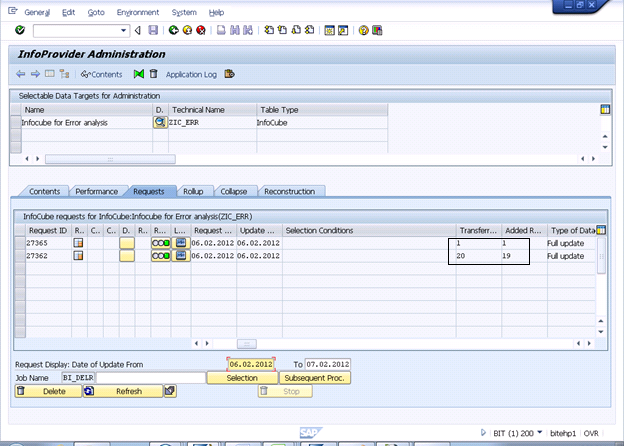The height and width of the screenshot is (446, 626).
Task: Click the icon button right of Refresh
Action: tap(170, 391)
